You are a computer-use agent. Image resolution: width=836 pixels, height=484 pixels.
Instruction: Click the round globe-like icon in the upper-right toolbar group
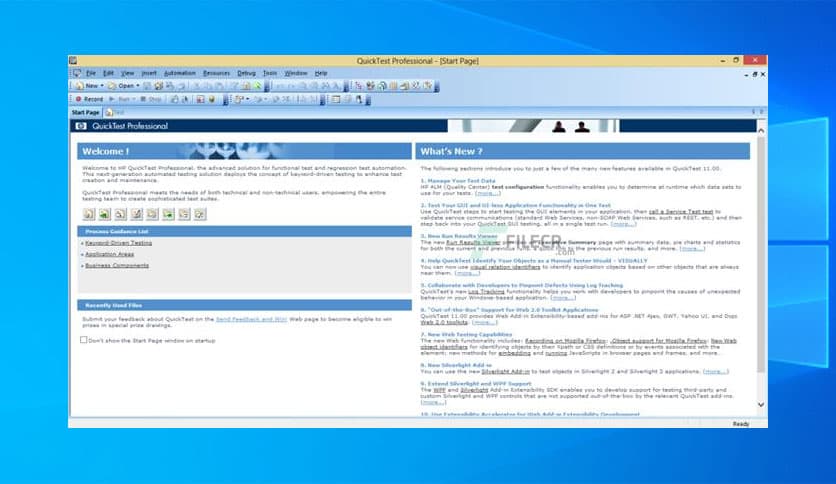click(x=382, y=86)
